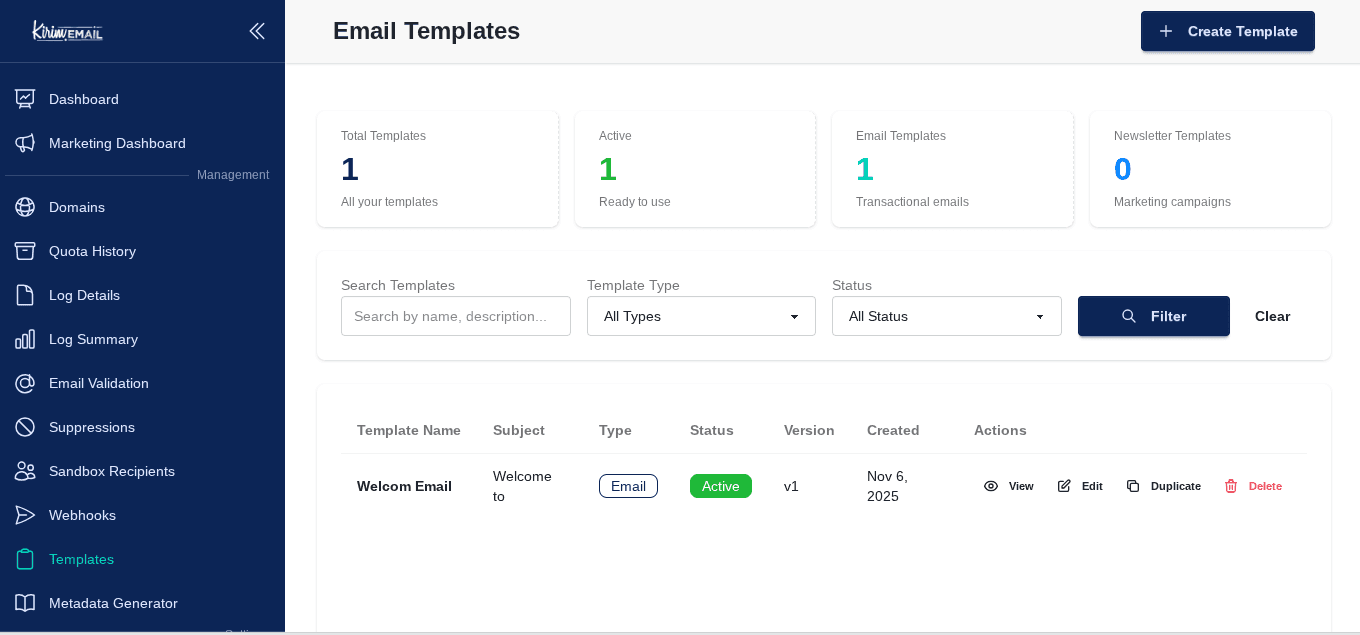Delete the Welcom Email template
This screenshot has height=635, width=1360.
coord(1253,486)
